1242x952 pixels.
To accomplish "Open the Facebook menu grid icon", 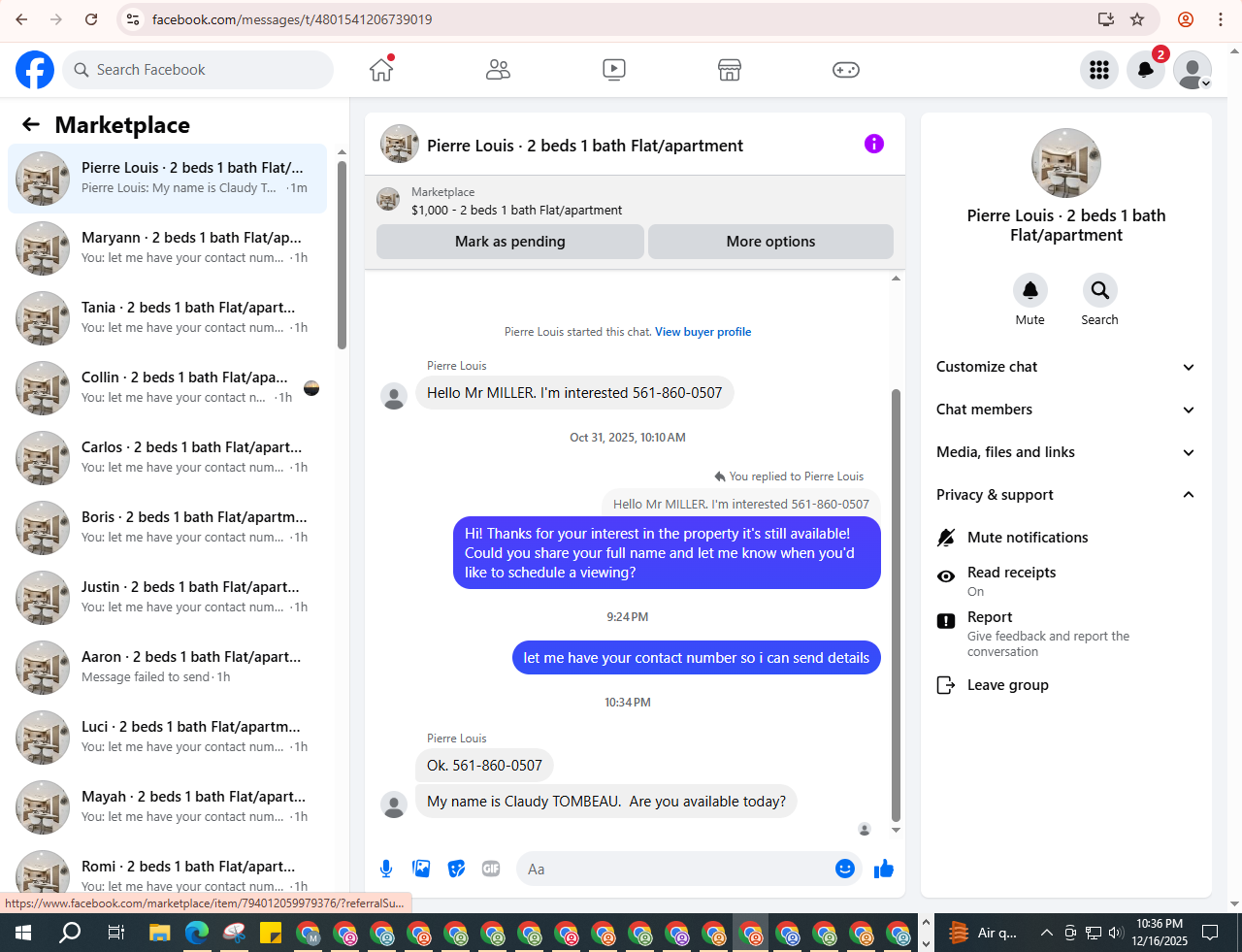I will click(x=1099, y=70).
